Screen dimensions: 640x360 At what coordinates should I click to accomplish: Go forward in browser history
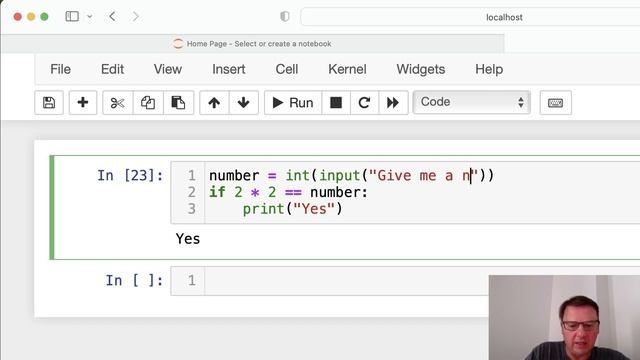click(x=136, y=16)
